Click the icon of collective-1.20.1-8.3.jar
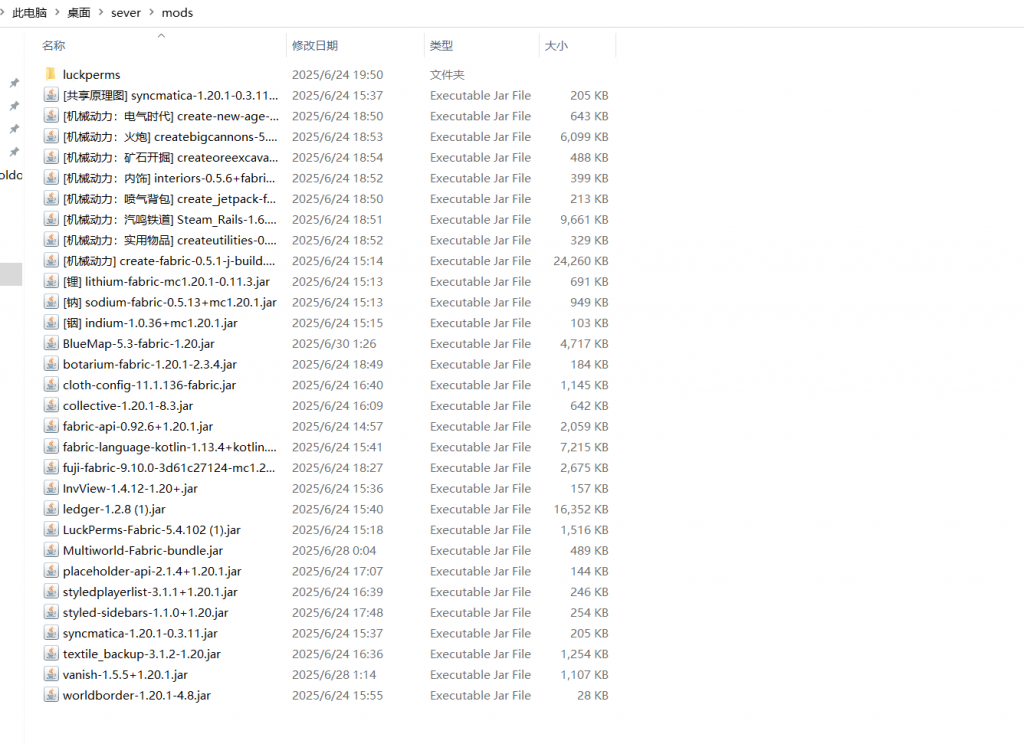This screenshot has height=744, width=1024. click(x=51, y=405)
